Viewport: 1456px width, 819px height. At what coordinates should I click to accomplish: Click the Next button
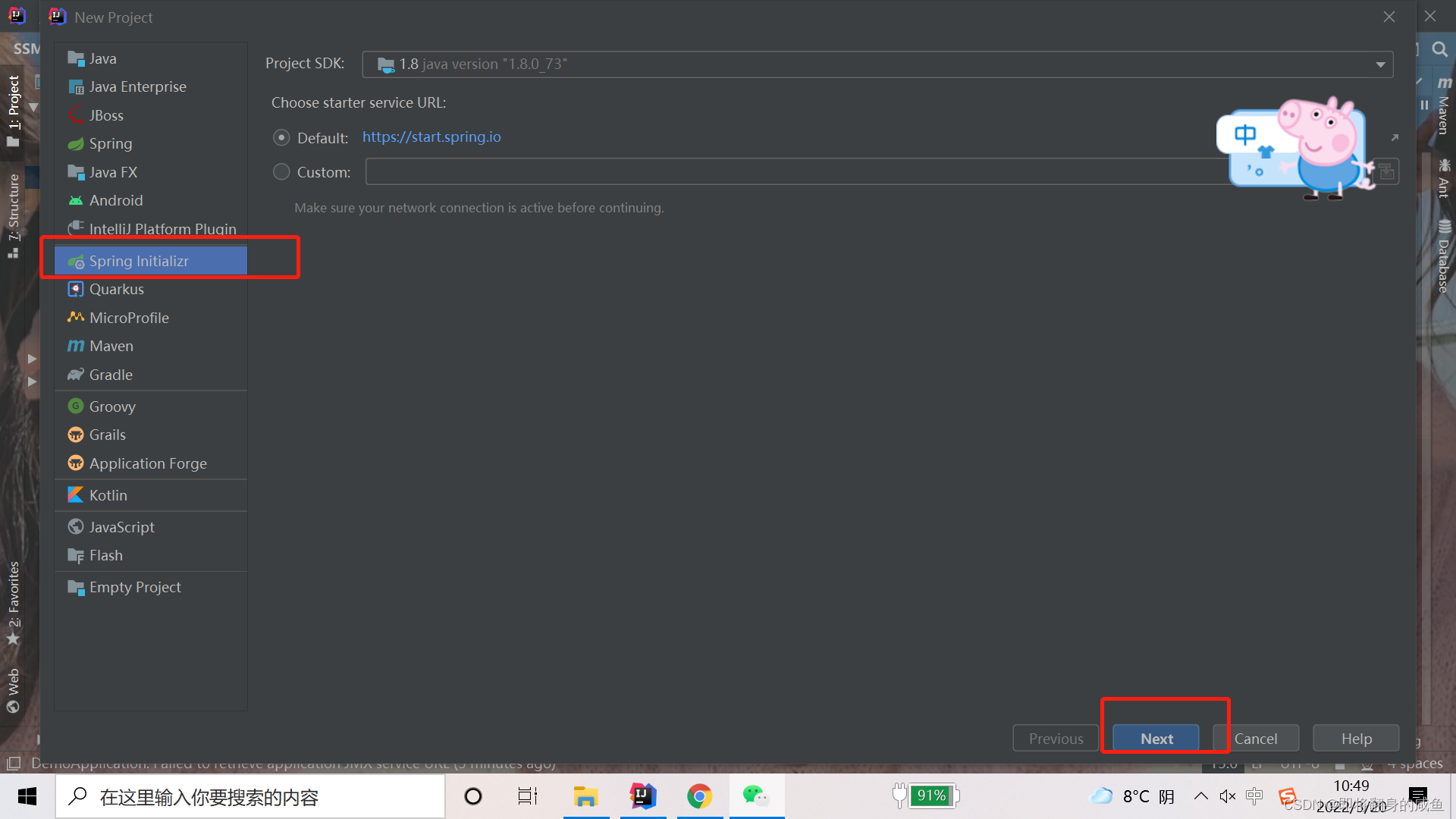point(1156,739)
